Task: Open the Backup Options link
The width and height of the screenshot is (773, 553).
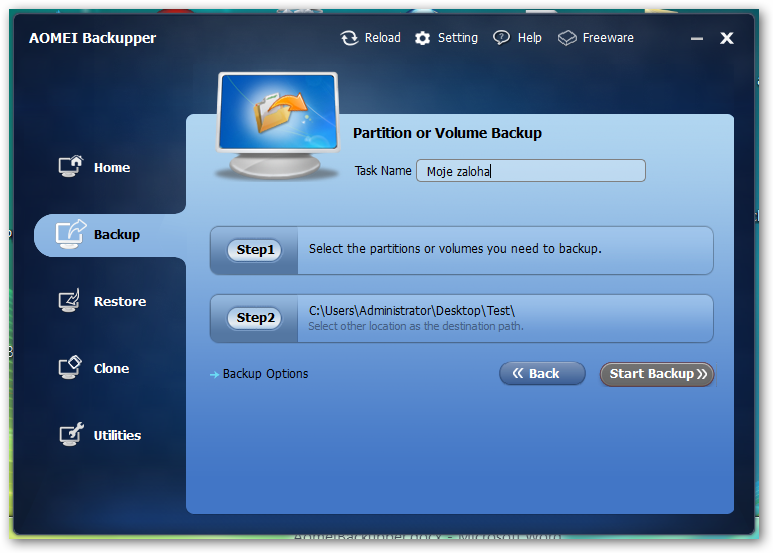Action: [265, 374]
